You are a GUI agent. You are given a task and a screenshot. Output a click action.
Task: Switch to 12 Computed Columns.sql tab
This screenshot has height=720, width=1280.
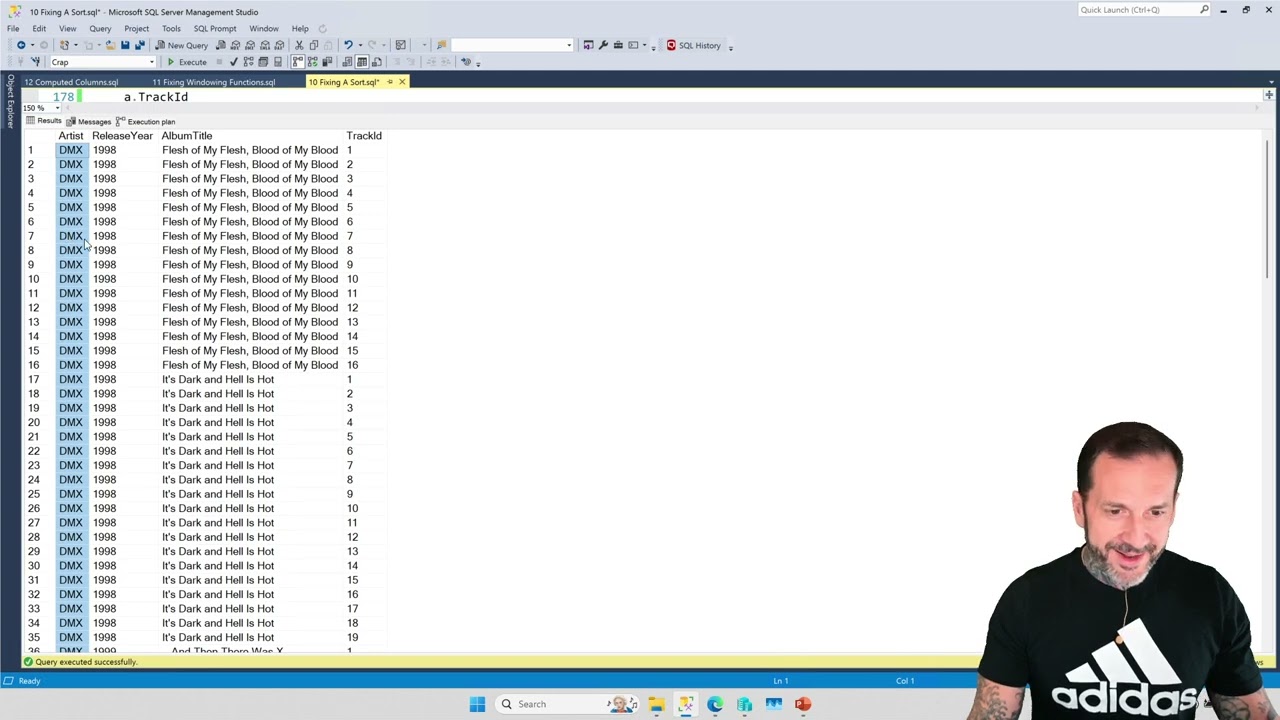point(71,82)
